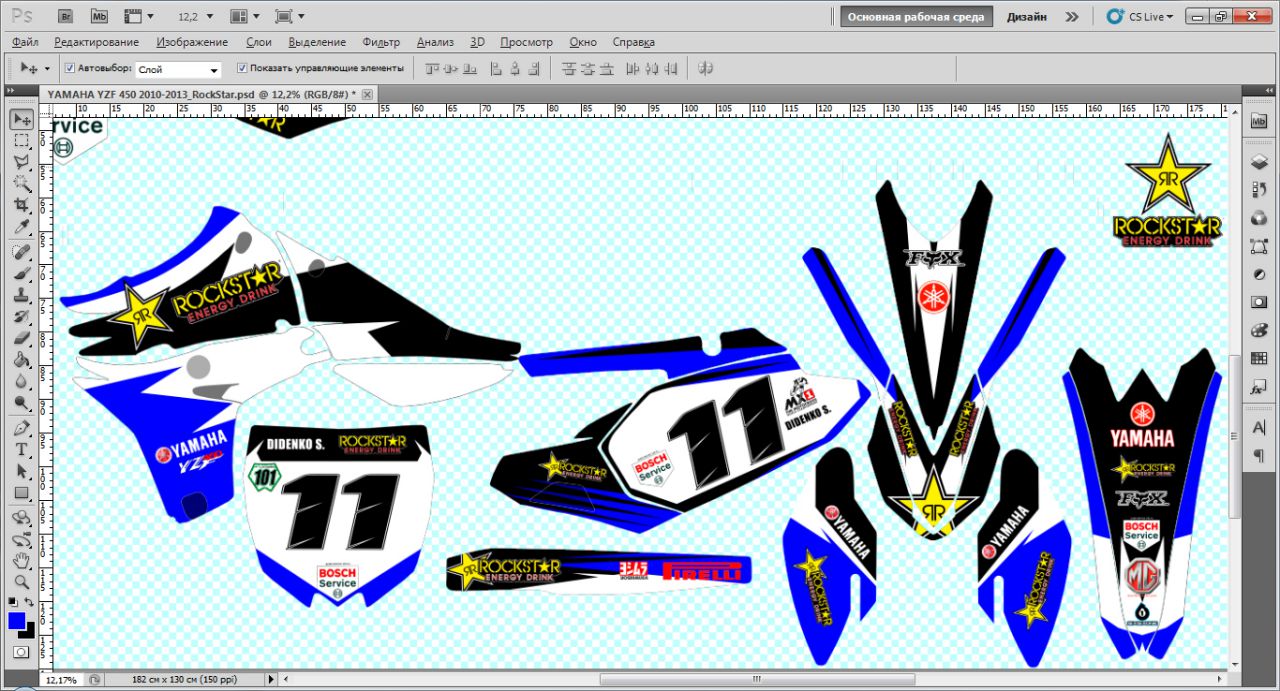Select the 3D Camera Rotate tool

tap(21, 540)
